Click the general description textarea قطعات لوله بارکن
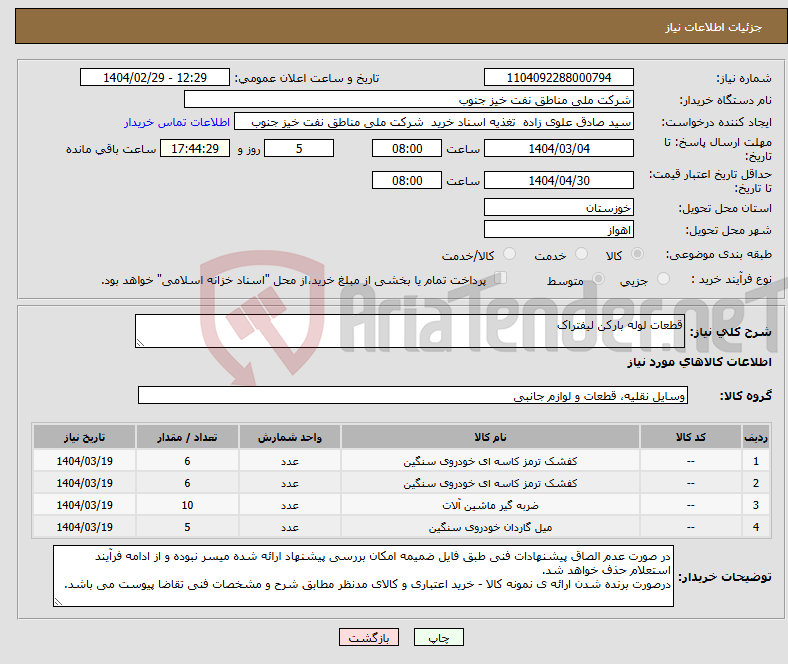This screenshot has height=664, width=788. (410, 331)
